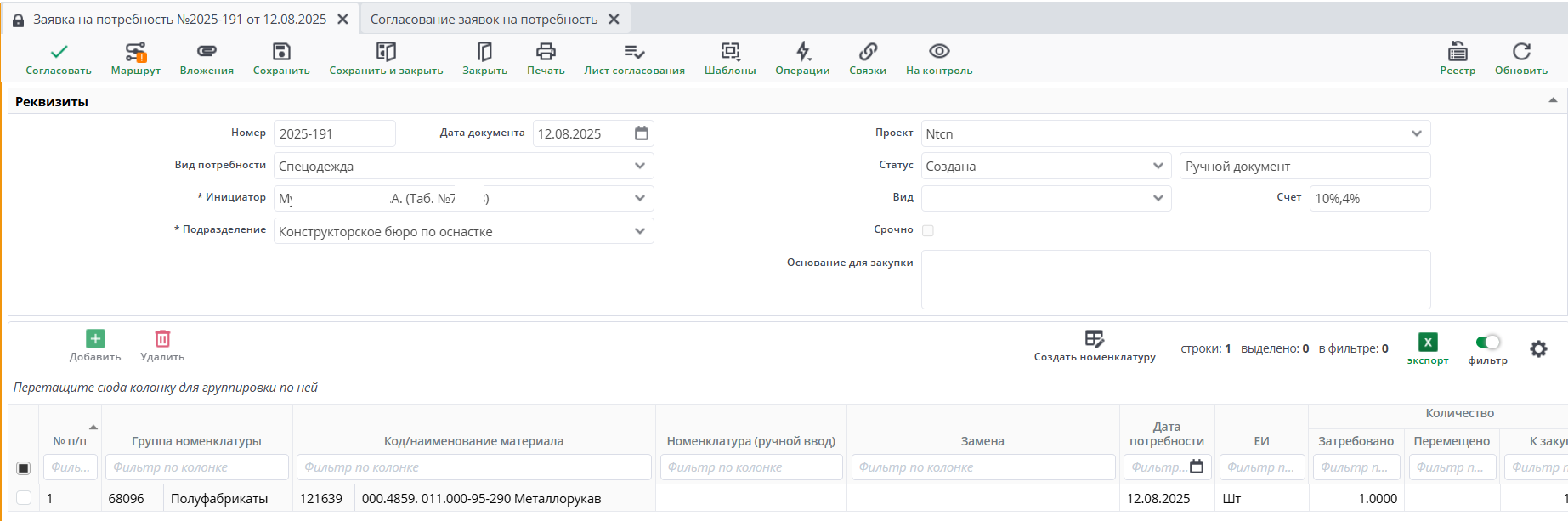The width and height of the screenshot is (1568, 521).
Task: Click Создать номенклатуру button
Action: (1095, 346)
